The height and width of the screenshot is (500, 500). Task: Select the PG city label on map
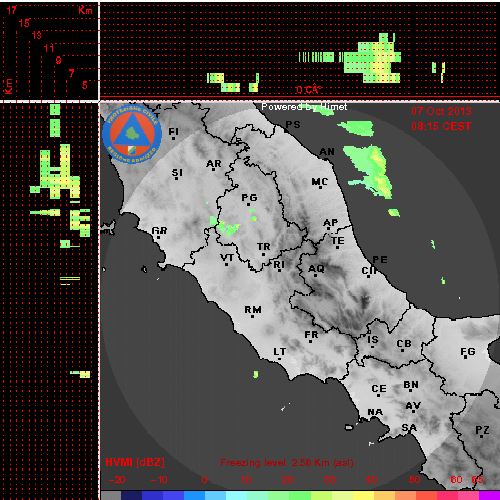coord(249,198)
